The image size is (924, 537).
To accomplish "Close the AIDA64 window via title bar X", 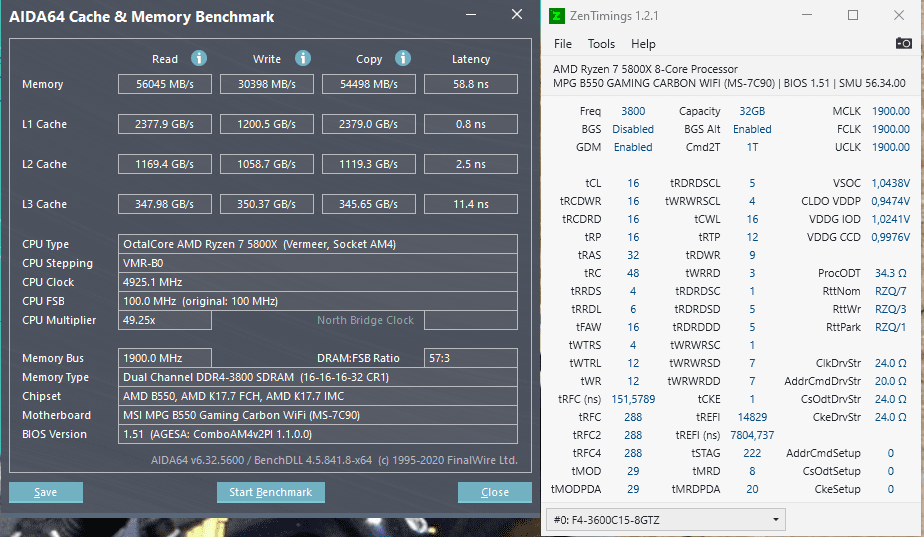I will point(517,15).
